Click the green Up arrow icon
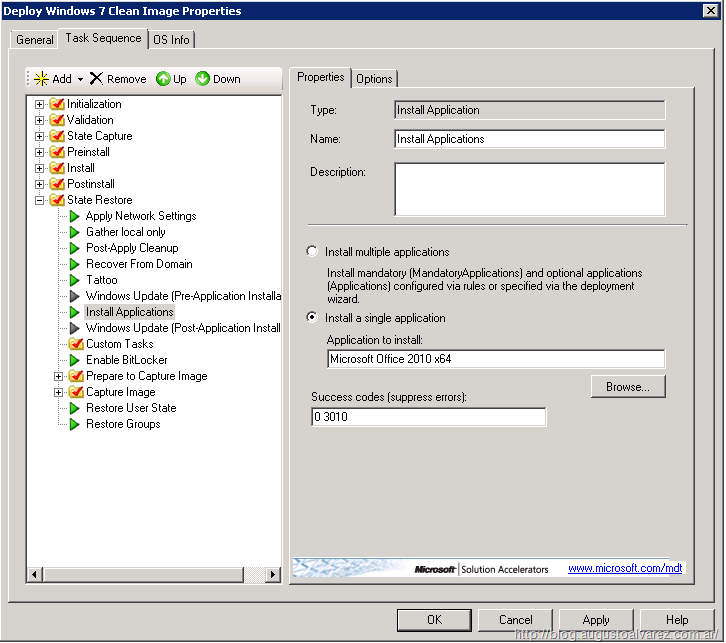726x643 pixels. pyautogui.click(x=163, y=79)
